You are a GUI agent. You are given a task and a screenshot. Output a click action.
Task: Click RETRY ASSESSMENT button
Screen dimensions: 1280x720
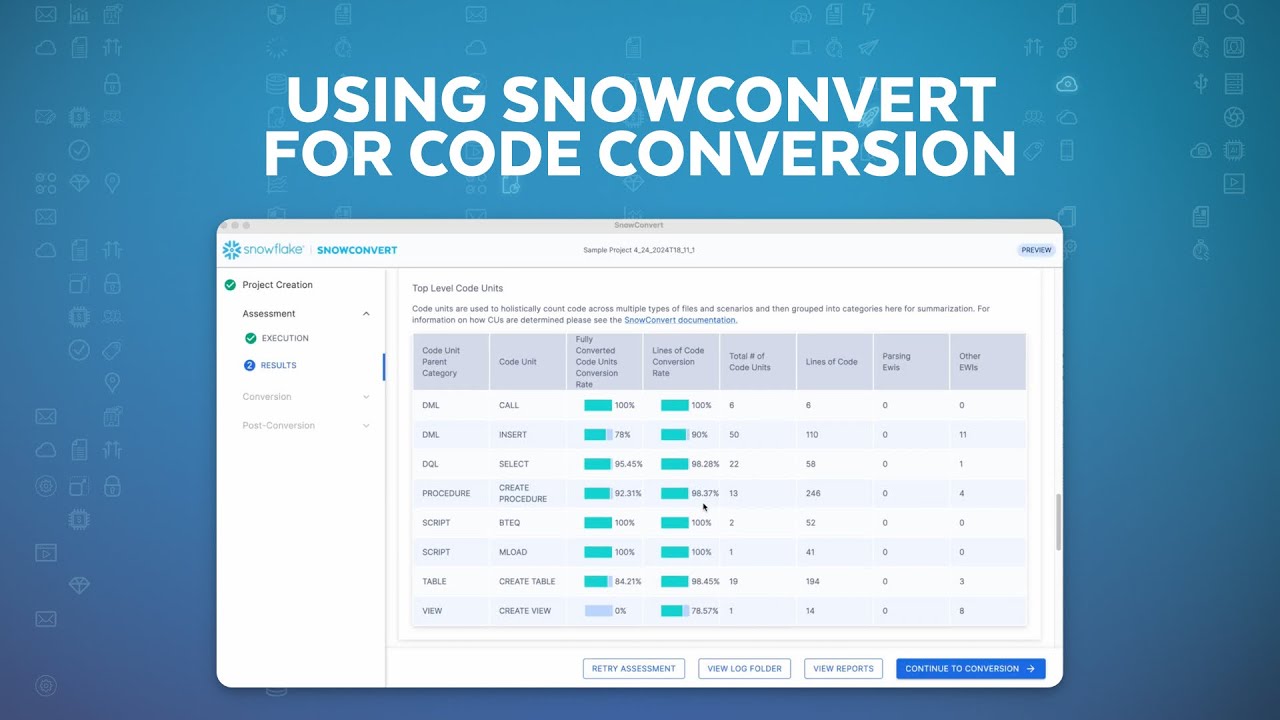click(634, 669)
